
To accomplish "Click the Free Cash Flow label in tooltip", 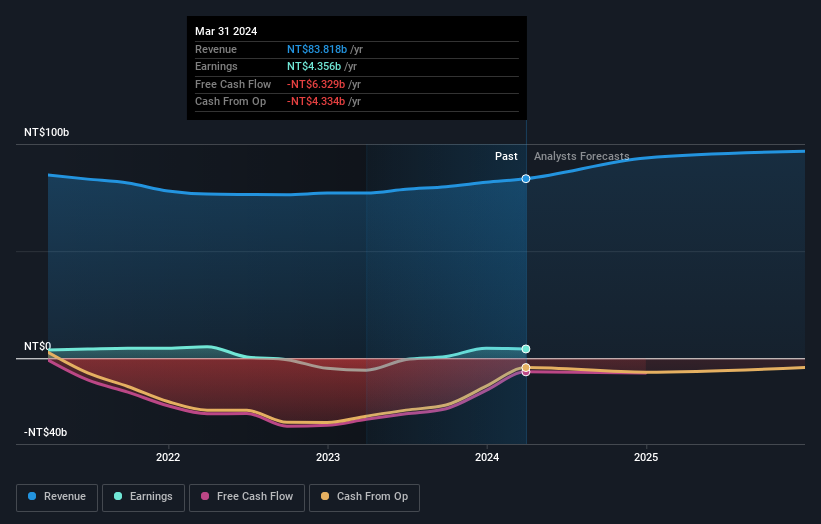I will click(233, 84).
